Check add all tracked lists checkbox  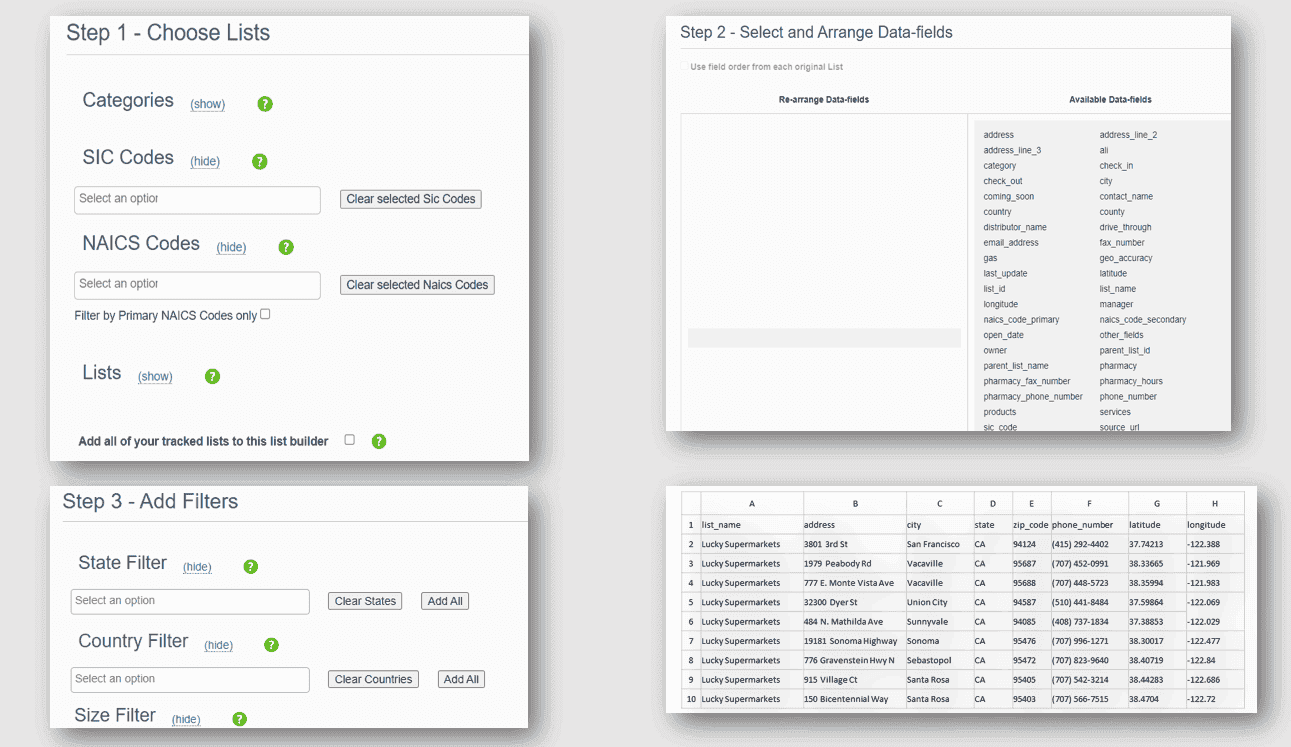pos(349,440)
